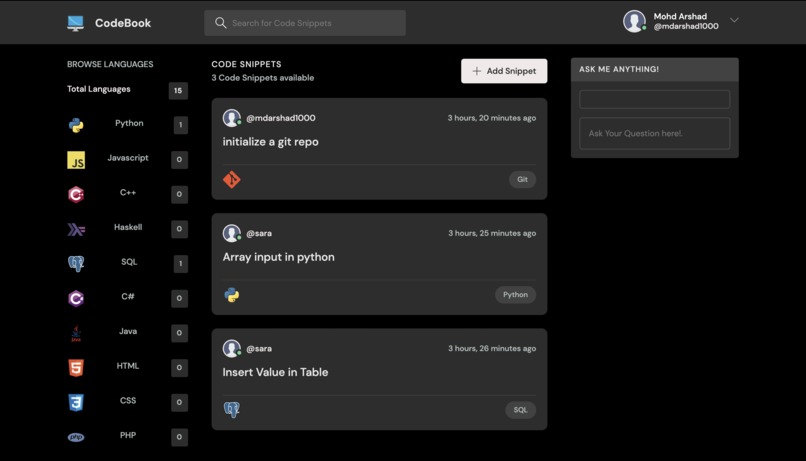Click the 3 hours, 20 minutes ago timestamp
Image resolution: width=806 pixels, height=461 pixels.
491,118
